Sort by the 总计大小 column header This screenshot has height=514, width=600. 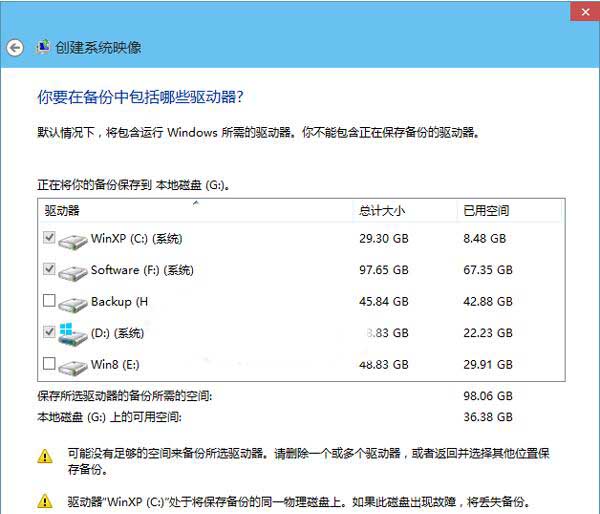(x=405, y=210)
